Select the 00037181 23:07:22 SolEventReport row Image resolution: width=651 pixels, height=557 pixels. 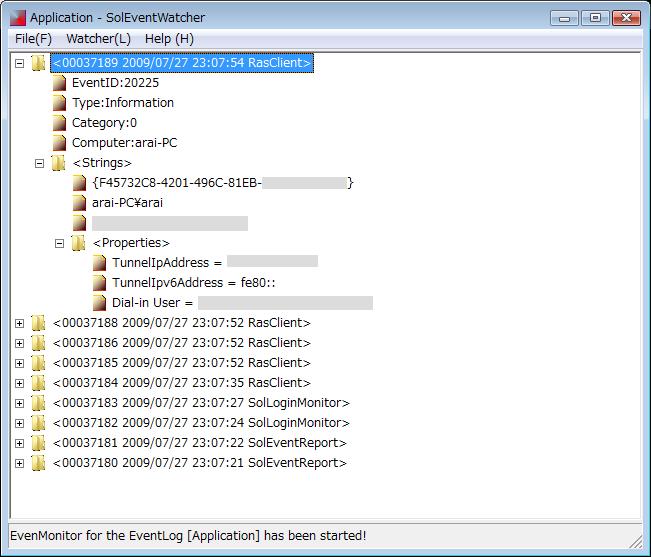(200, 443)
